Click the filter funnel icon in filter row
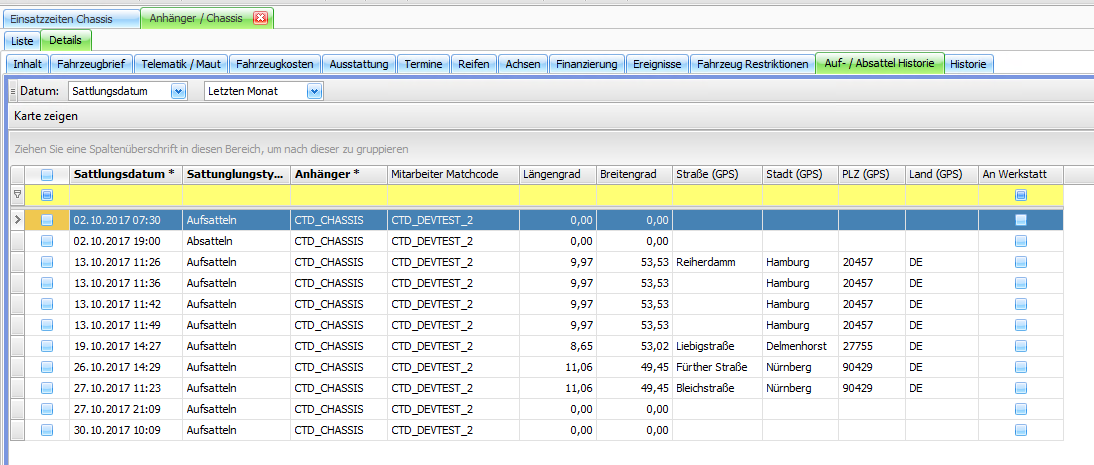The width and height of the screenshot is (1094, 465). point(17,196)
